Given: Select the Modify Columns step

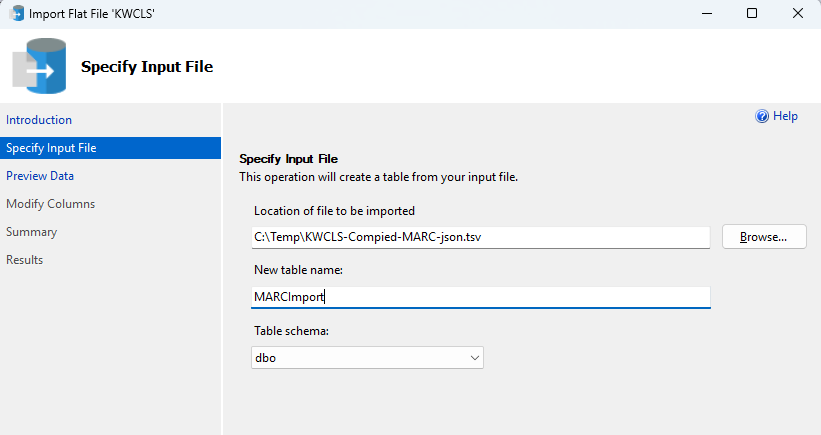Looking at the screenshot, I should (x=50, y=204).
